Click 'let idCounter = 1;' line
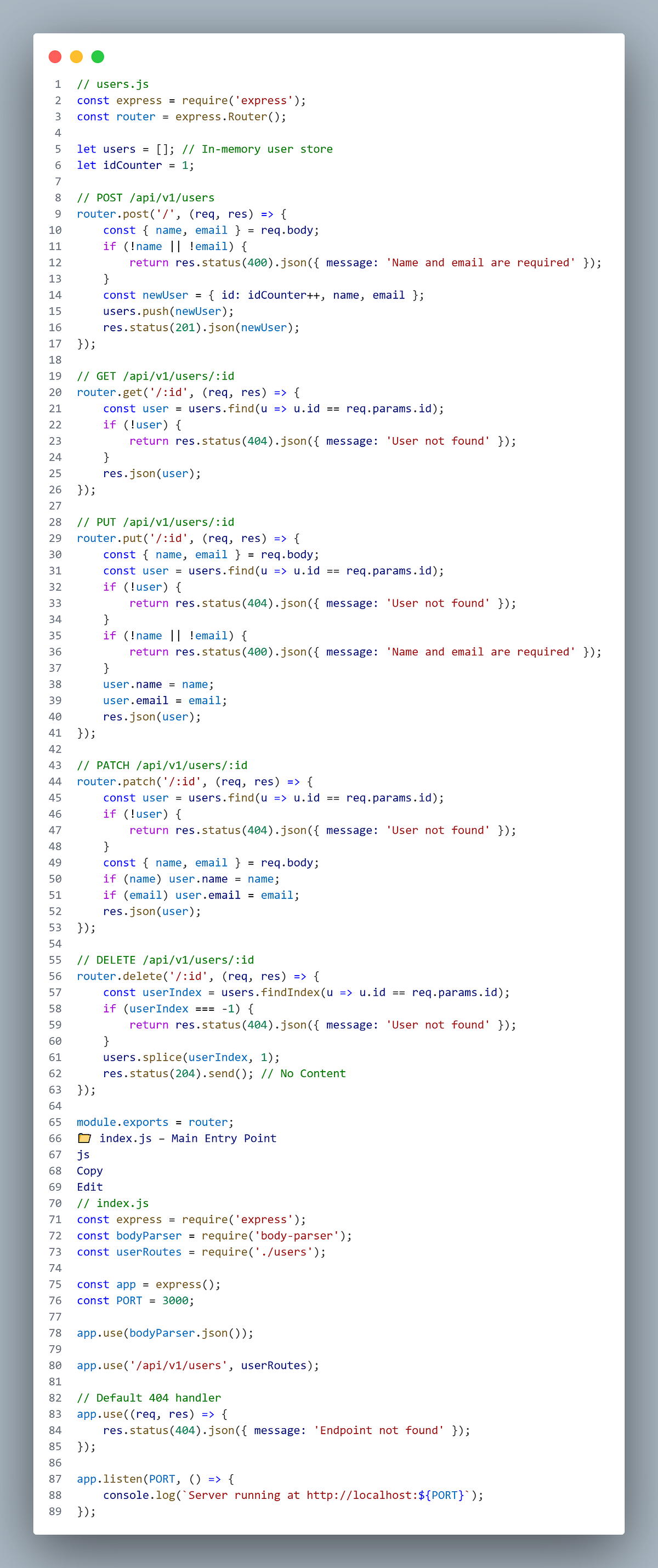Image resolution: width=658 pixels, height=1568 pixels. click(x=135, y=165)
